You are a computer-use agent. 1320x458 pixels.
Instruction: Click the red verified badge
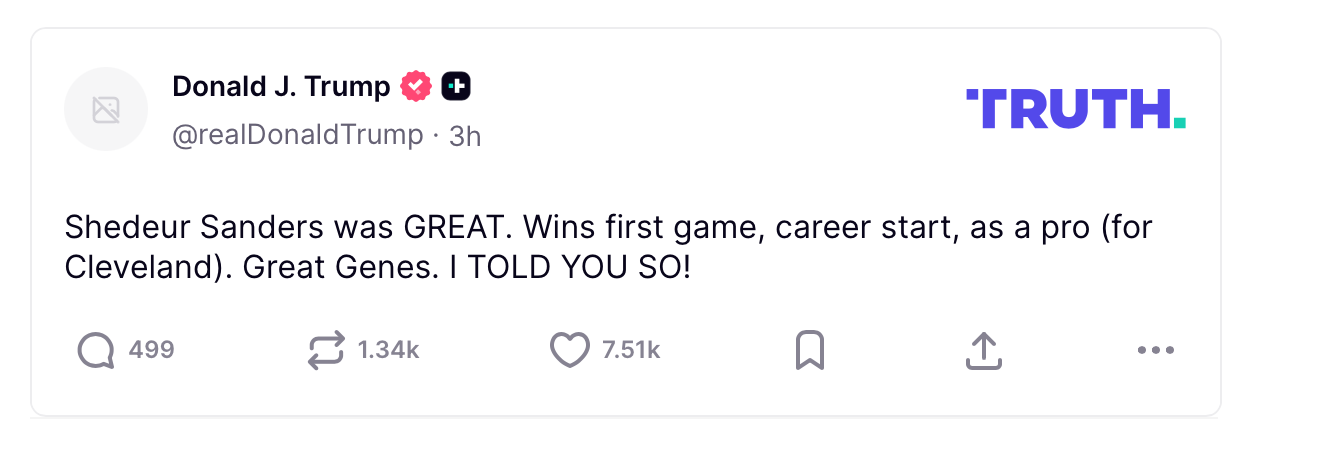pos(416,87)
